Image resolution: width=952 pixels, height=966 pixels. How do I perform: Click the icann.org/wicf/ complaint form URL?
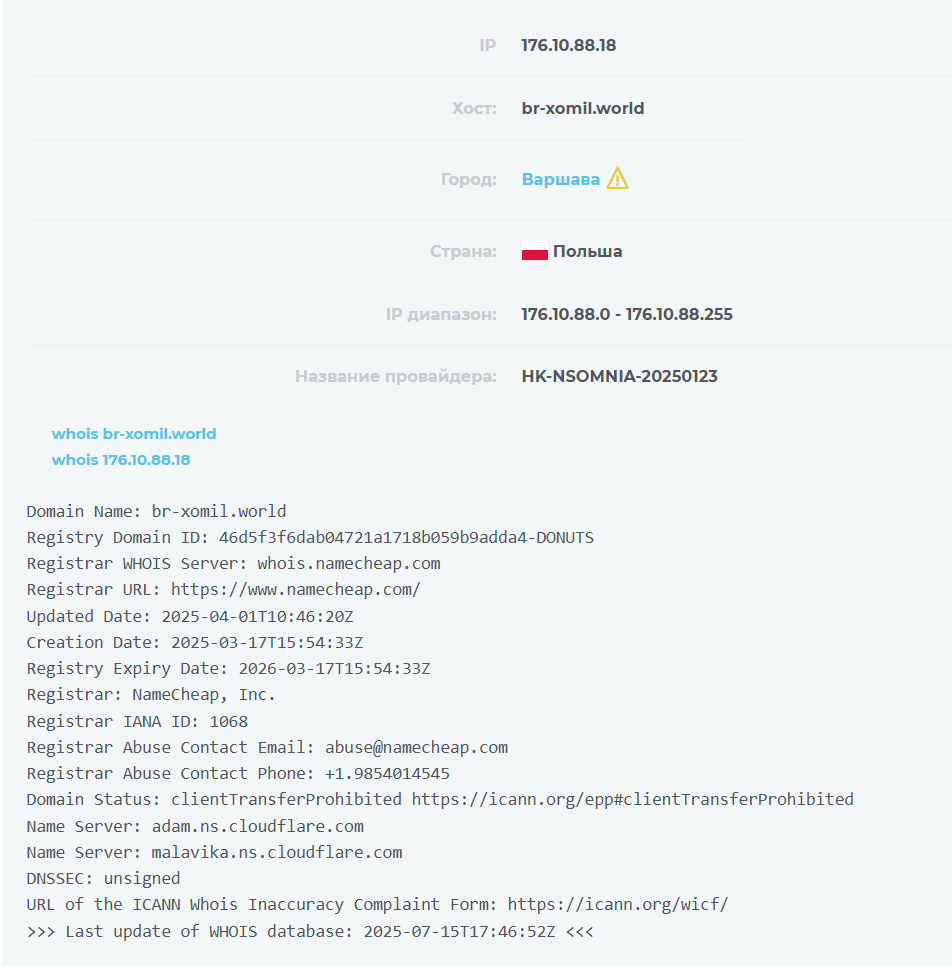tap(617, 905)
